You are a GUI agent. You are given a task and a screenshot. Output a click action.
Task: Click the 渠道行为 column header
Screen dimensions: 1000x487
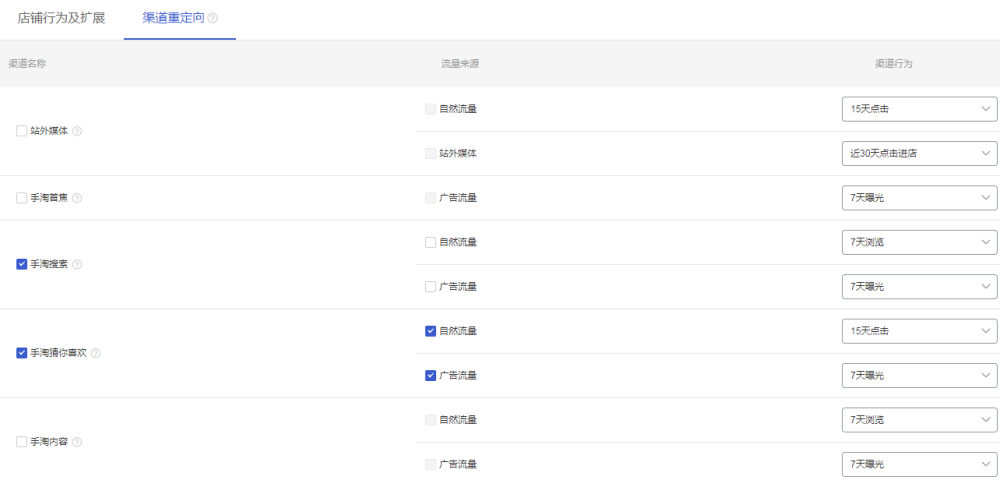pos(894,63)
